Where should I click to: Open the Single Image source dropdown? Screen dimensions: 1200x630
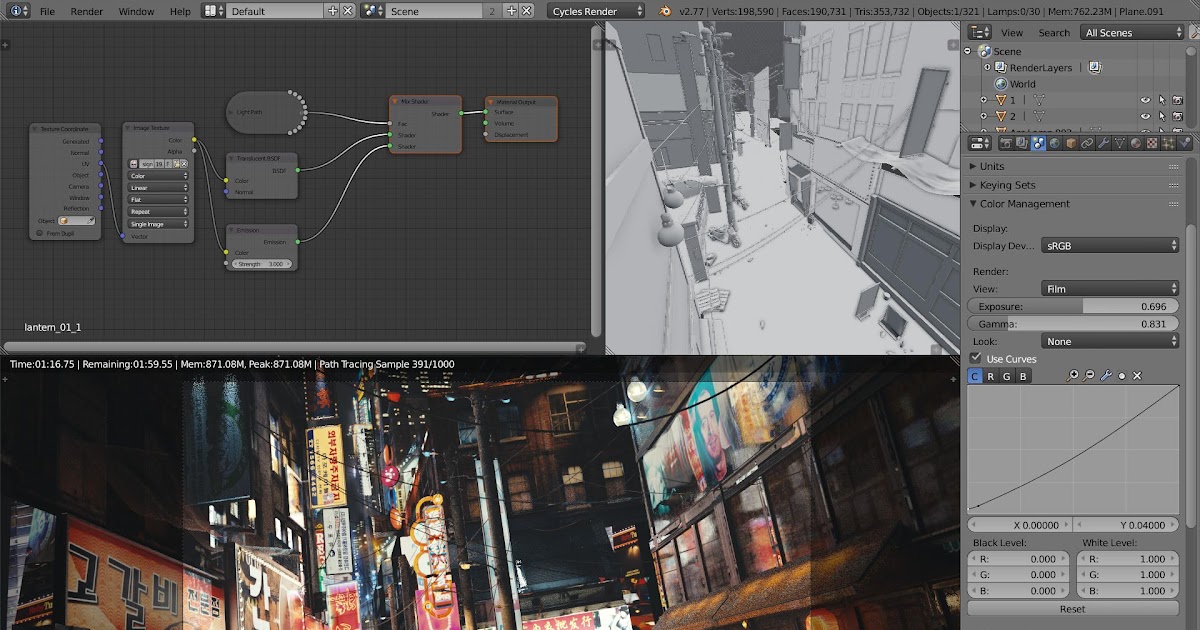[x=159, y=224]
